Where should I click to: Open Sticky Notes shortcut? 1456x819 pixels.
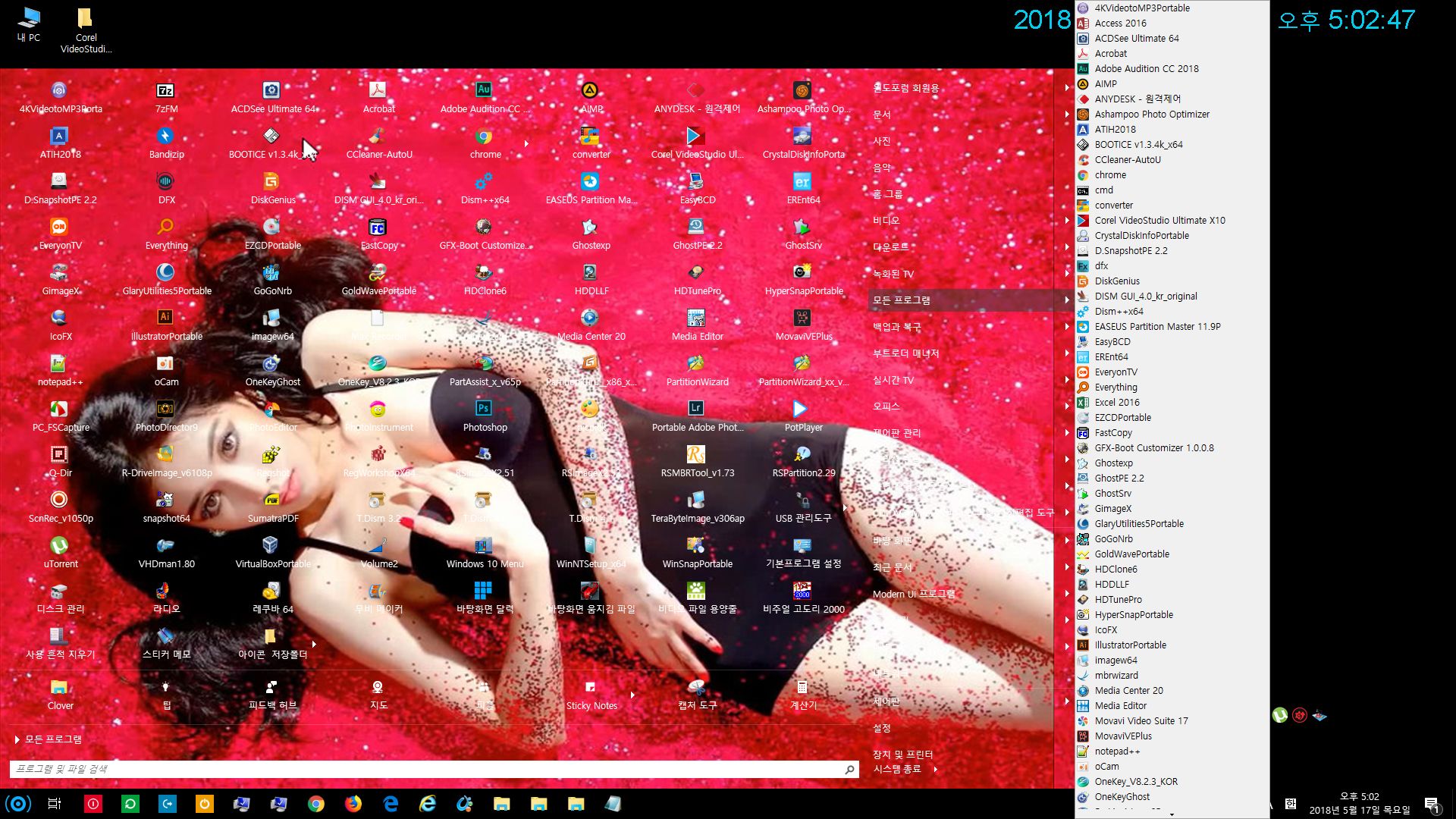click(x=591, y=695)
